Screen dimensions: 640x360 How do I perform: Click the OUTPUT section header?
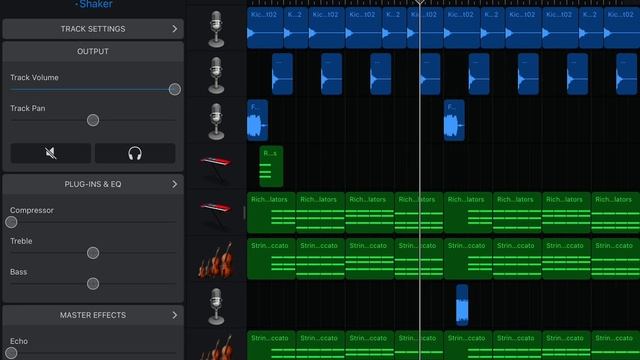click(93, 51)
